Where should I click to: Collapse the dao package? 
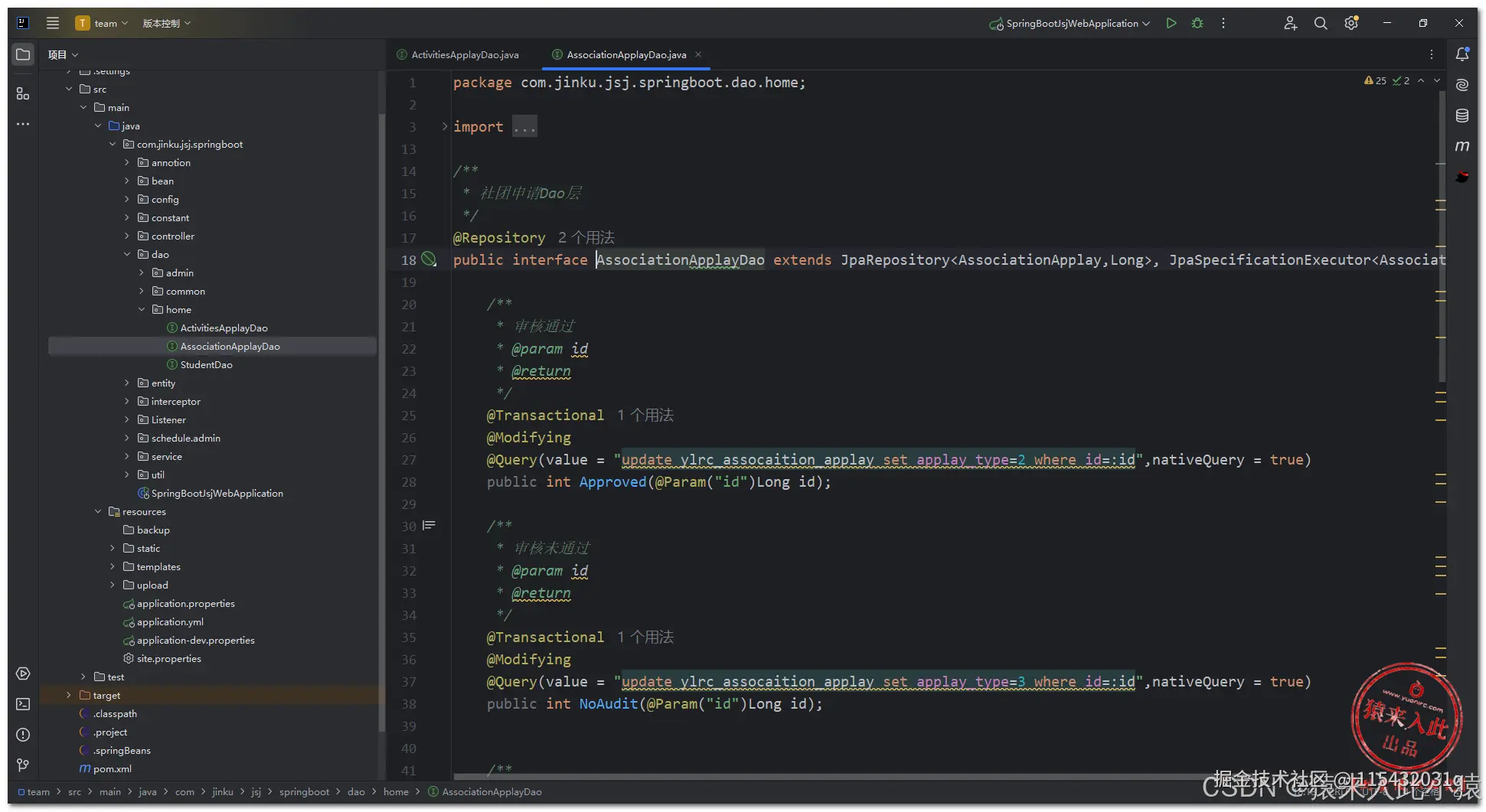point(127,254)
